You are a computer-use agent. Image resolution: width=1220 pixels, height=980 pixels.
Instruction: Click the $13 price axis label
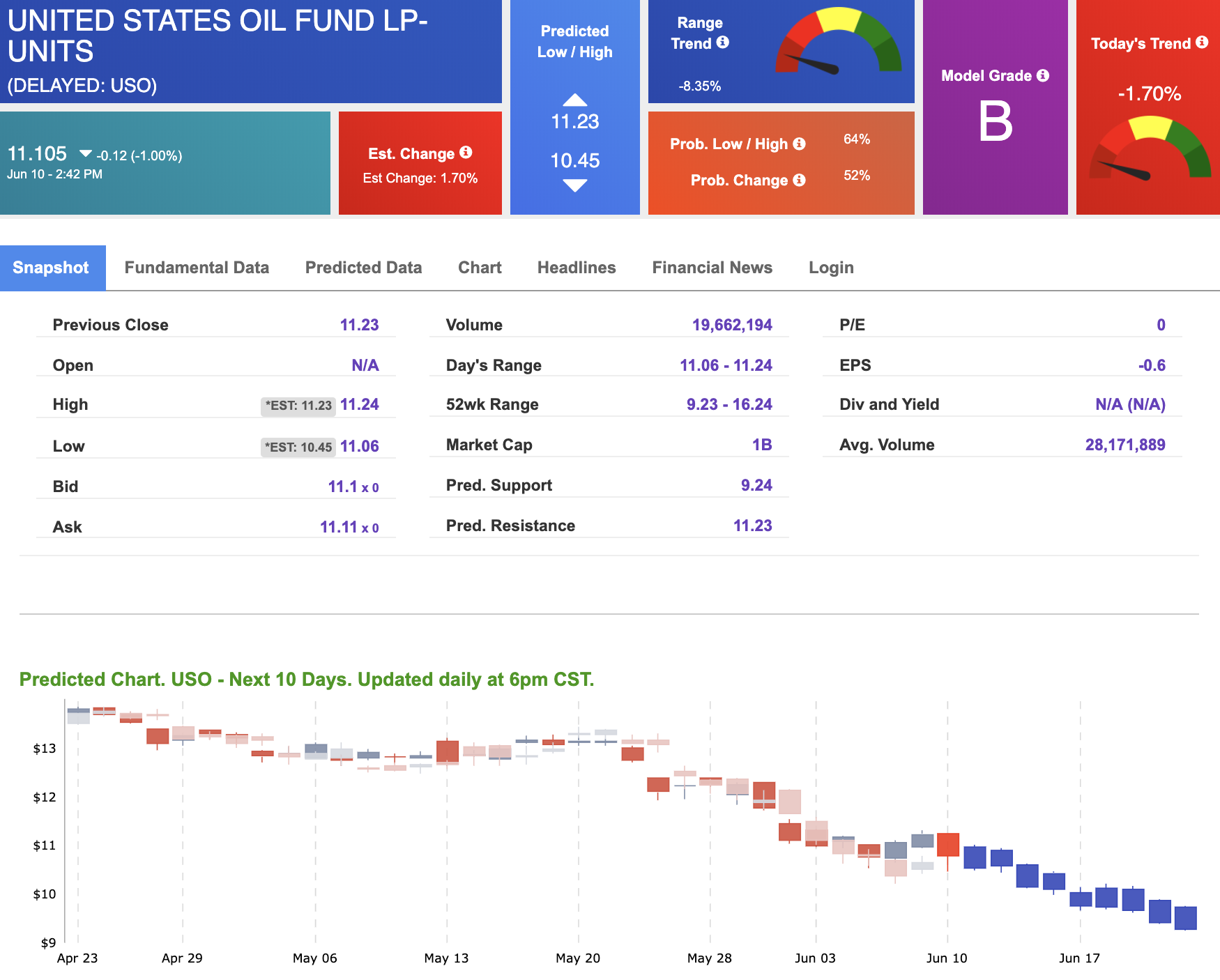coord(45,749)
